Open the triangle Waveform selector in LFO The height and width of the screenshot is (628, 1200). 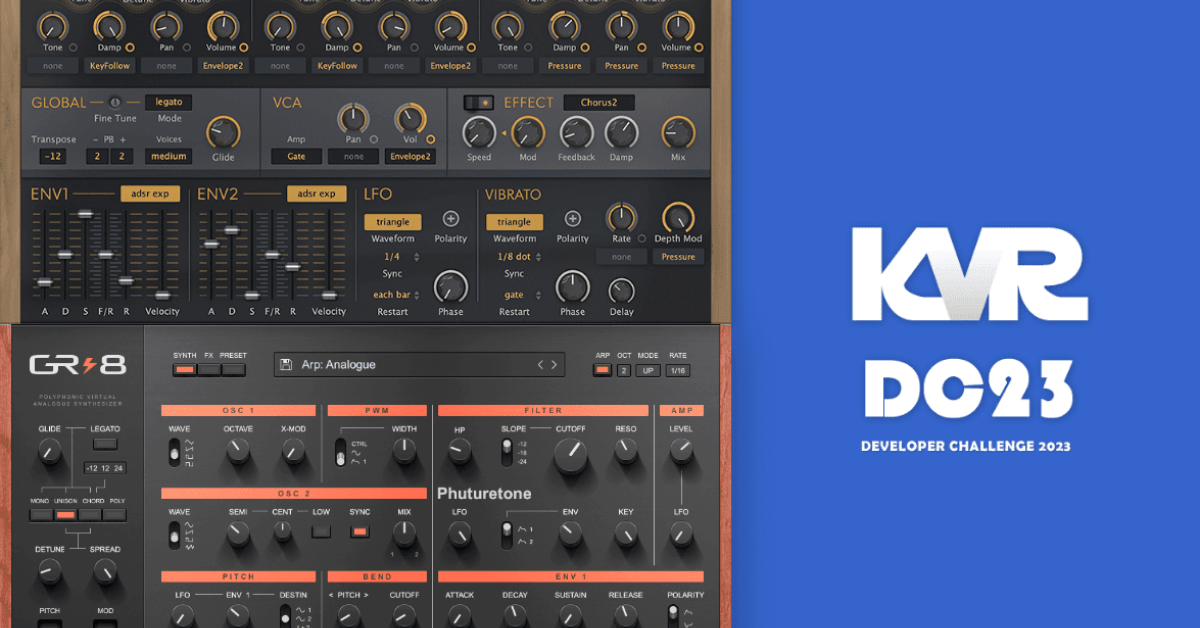[x=392, y=222]
